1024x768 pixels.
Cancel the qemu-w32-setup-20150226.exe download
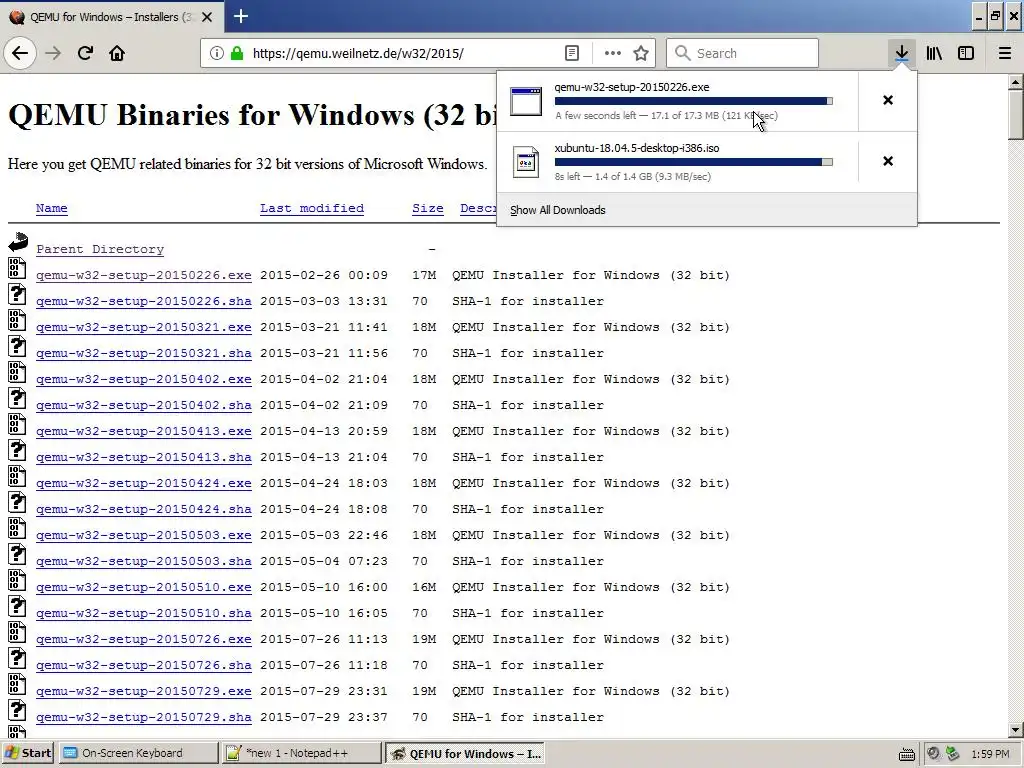(888, 100)
